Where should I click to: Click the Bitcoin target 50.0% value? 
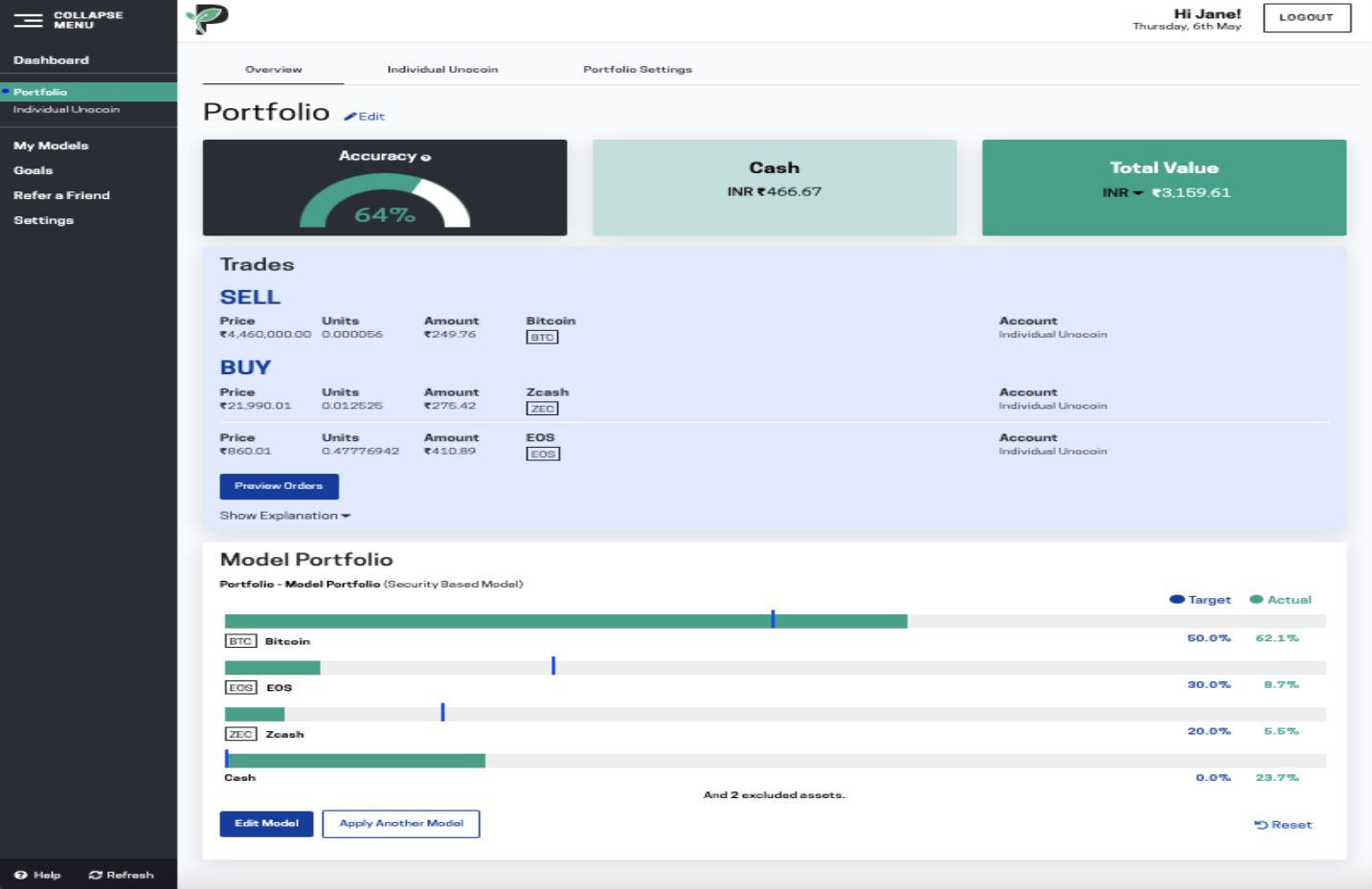tap(1209, 638)
